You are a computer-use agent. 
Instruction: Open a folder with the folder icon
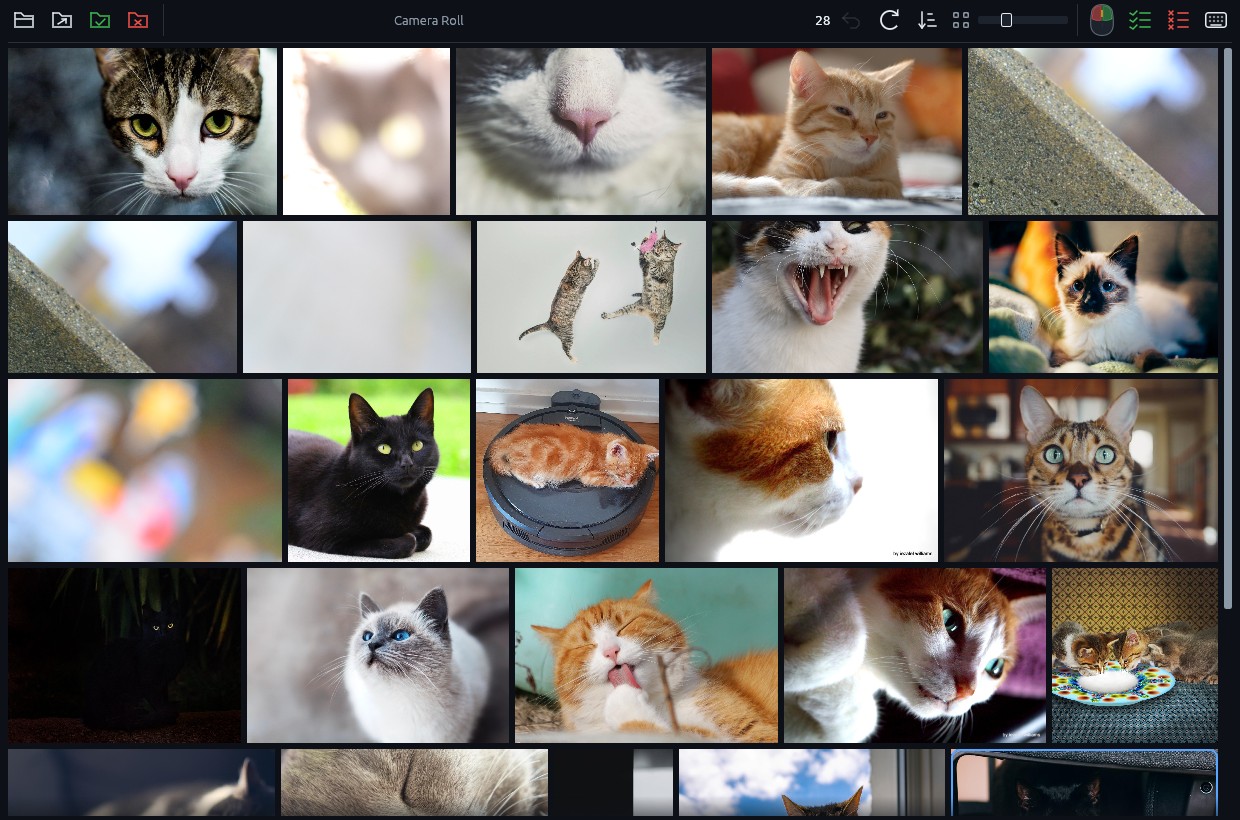(x=23, y=20)
